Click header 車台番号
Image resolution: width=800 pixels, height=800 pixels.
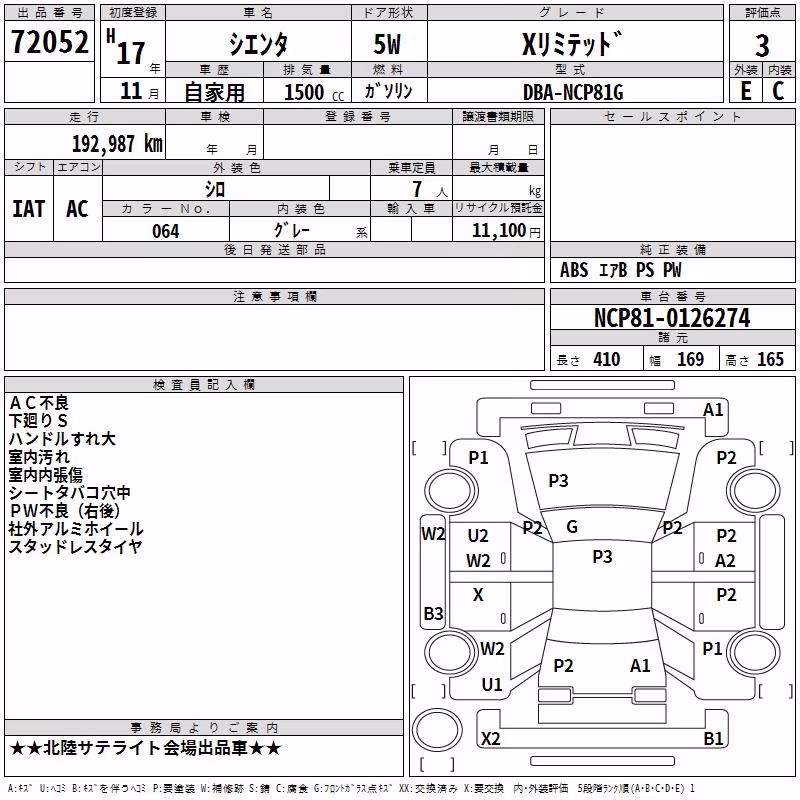(x=672, y=296)
